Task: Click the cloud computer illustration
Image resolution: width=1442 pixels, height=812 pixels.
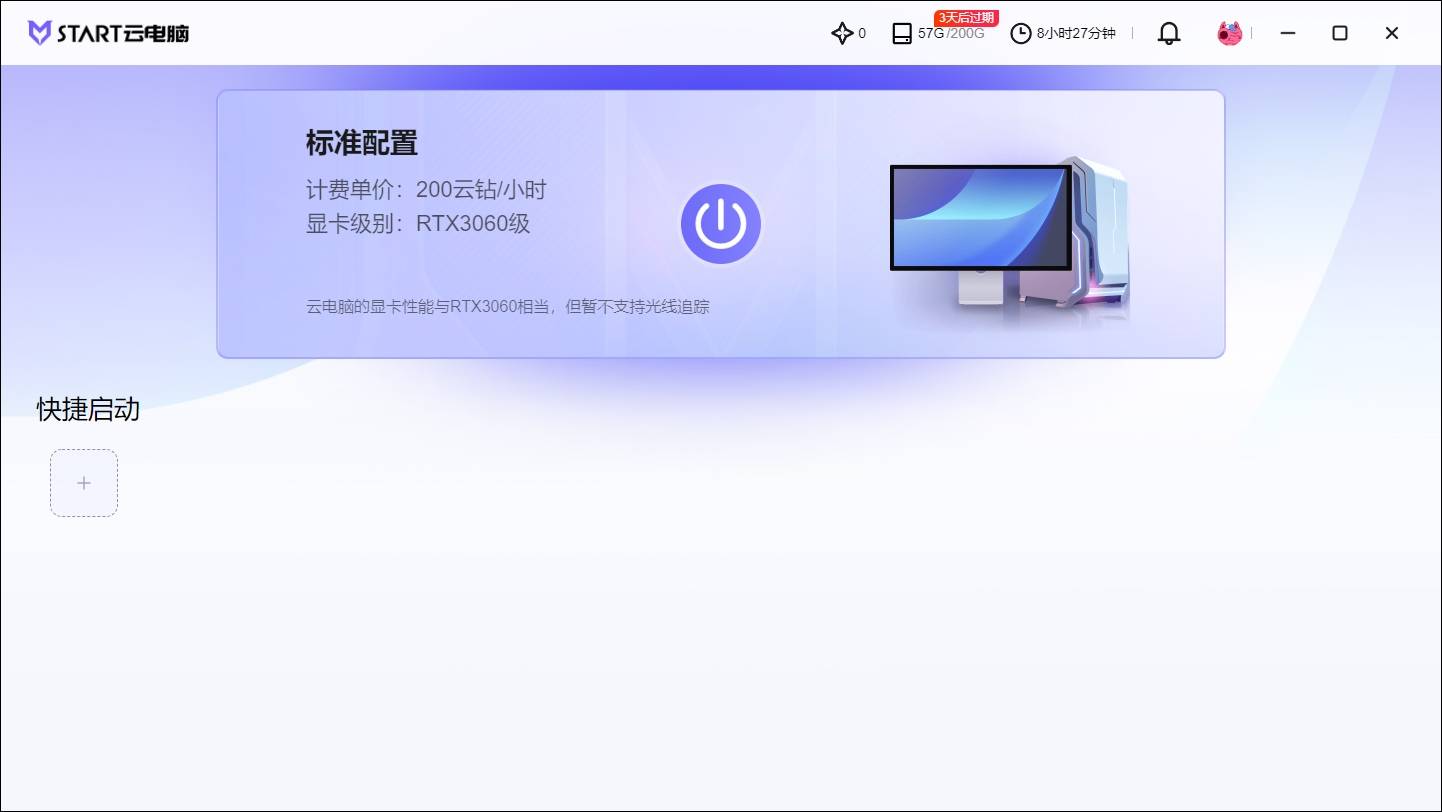Action: 1010,238
